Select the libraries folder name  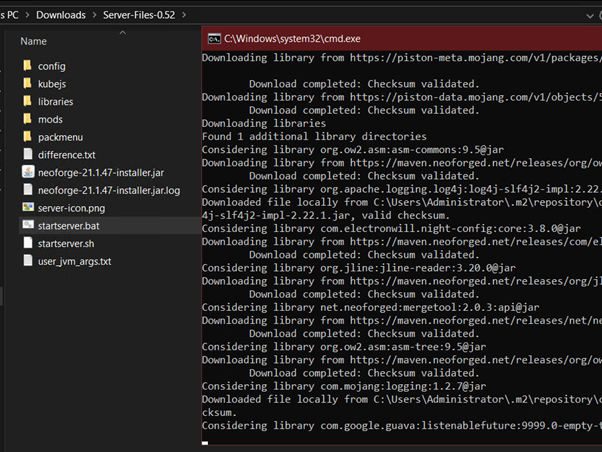(x=55, y=102)
